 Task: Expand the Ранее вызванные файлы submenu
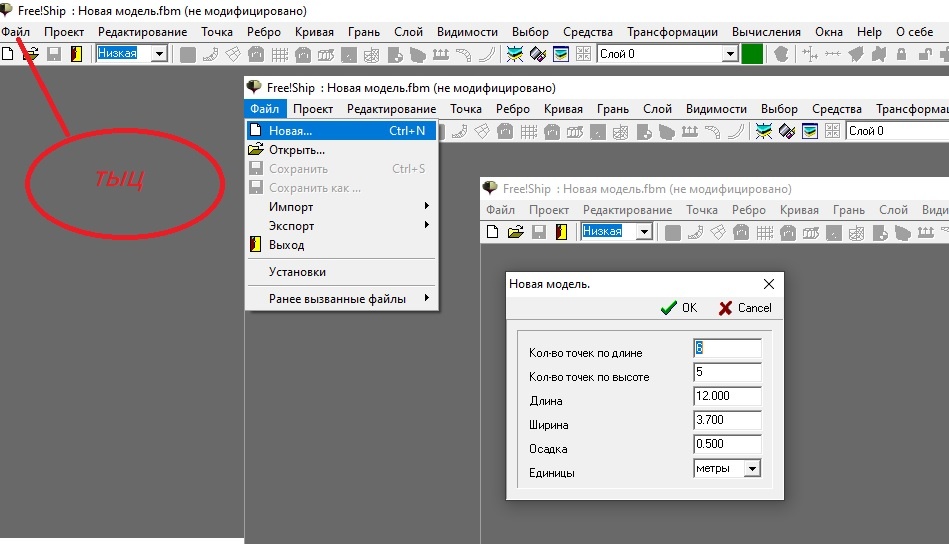coord(341,299)
